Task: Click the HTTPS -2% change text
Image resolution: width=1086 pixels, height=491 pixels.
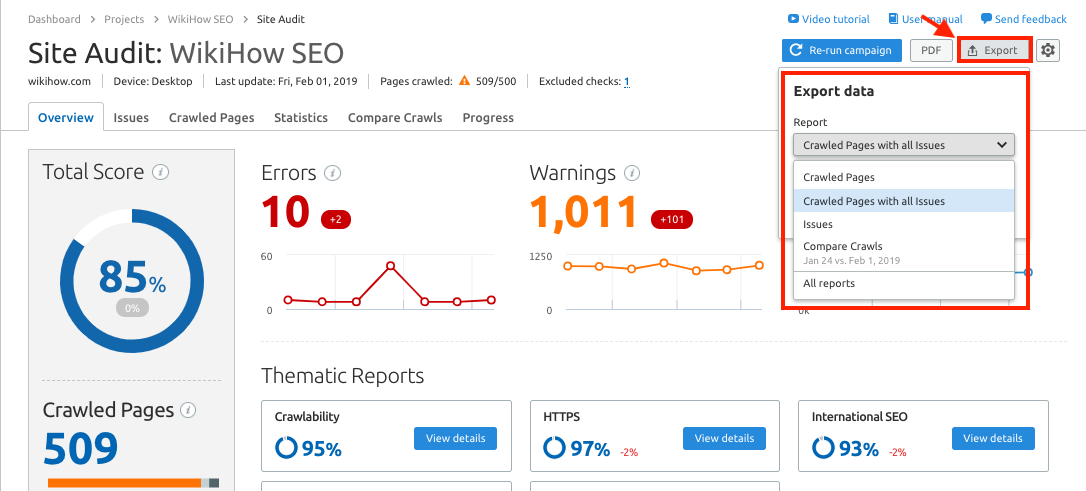Action: pyautogui.click(x=629, y=452)
